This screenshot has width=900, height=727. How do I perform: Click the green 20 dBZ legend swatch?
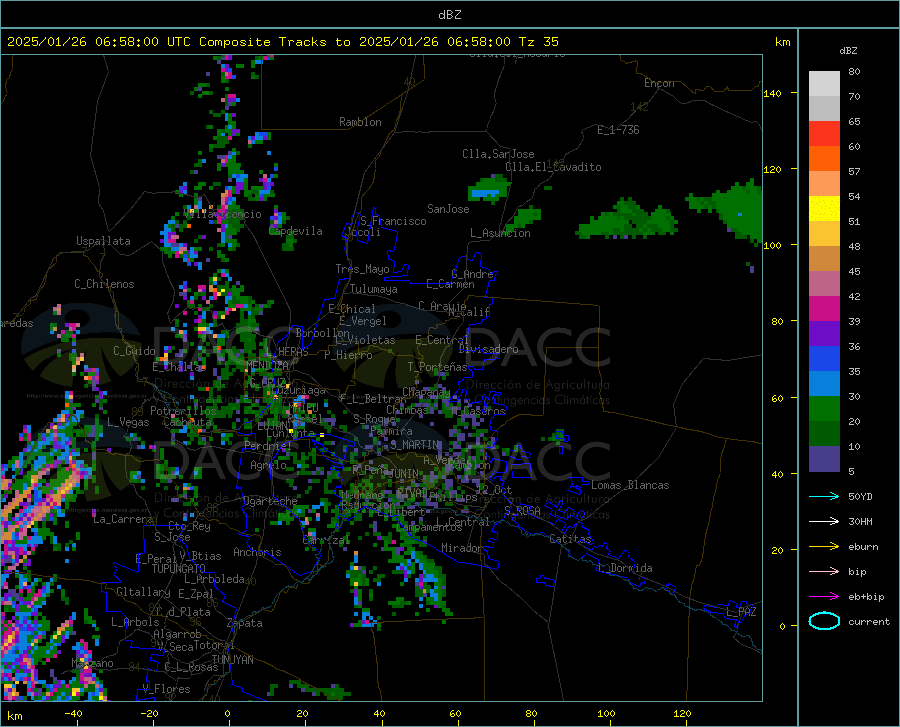pyautogui.click(x=824, y=409)
